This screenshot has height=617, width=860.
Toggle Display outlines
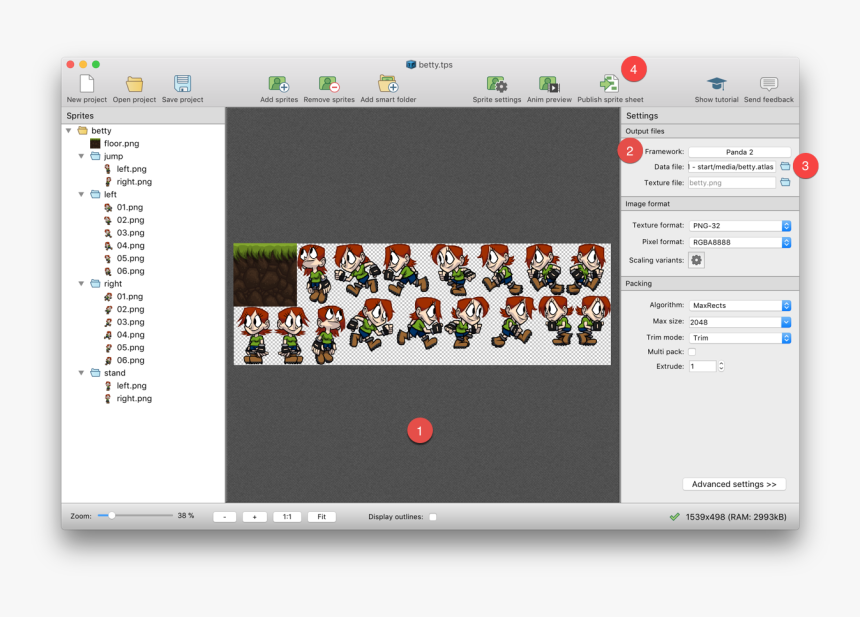click(433, 516)
